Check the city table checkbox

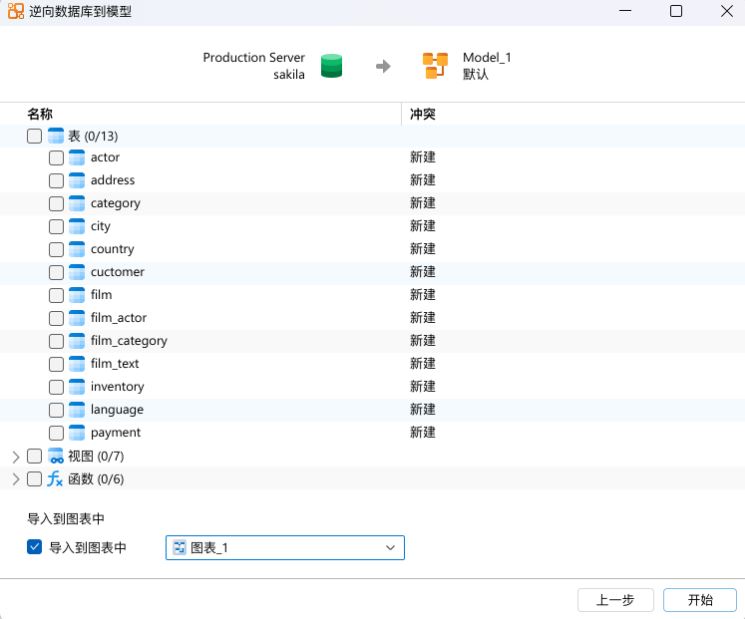[56, 227]
